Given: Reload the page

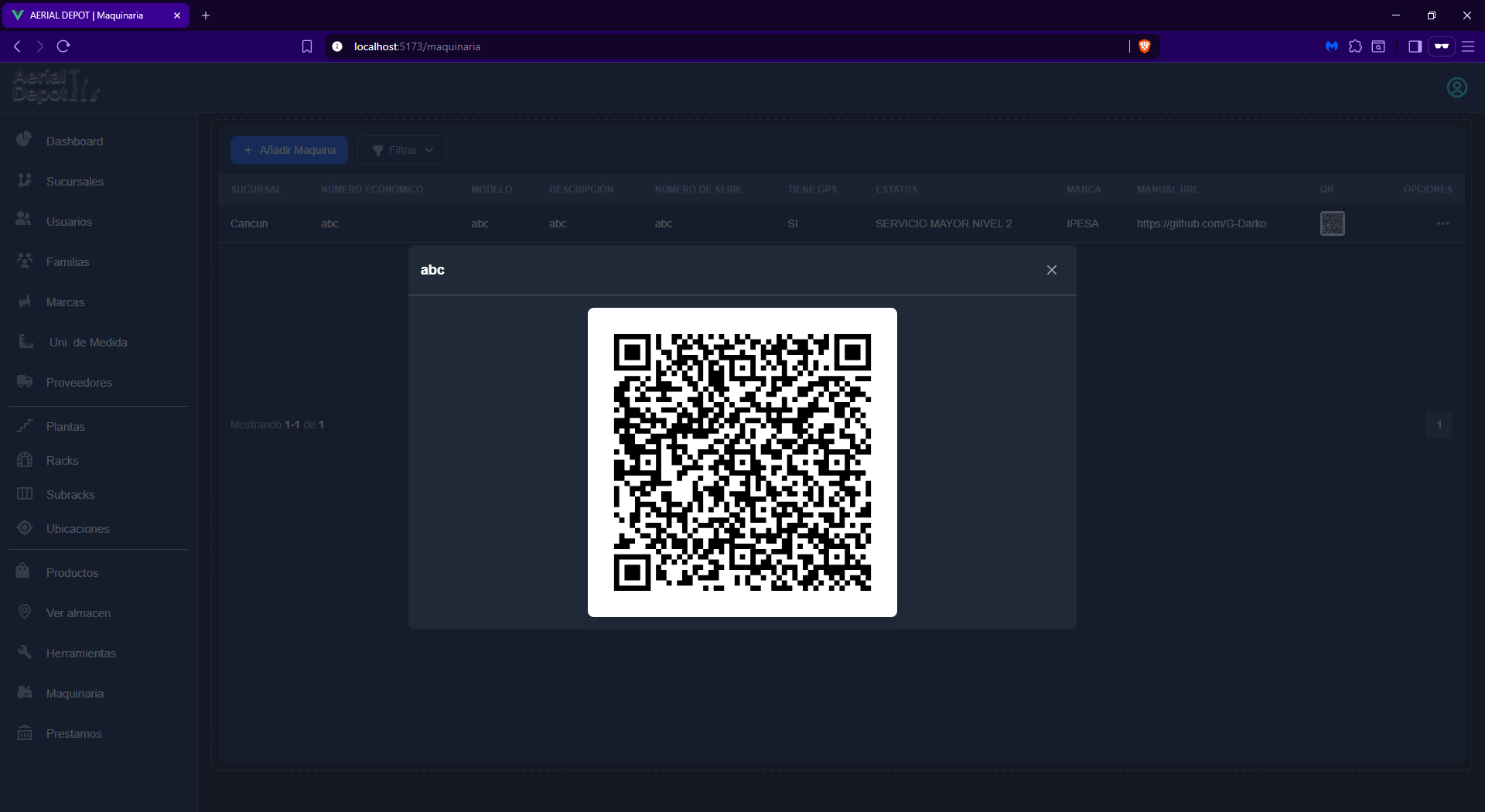Looking at the screenshot, I should pos(63,46).
